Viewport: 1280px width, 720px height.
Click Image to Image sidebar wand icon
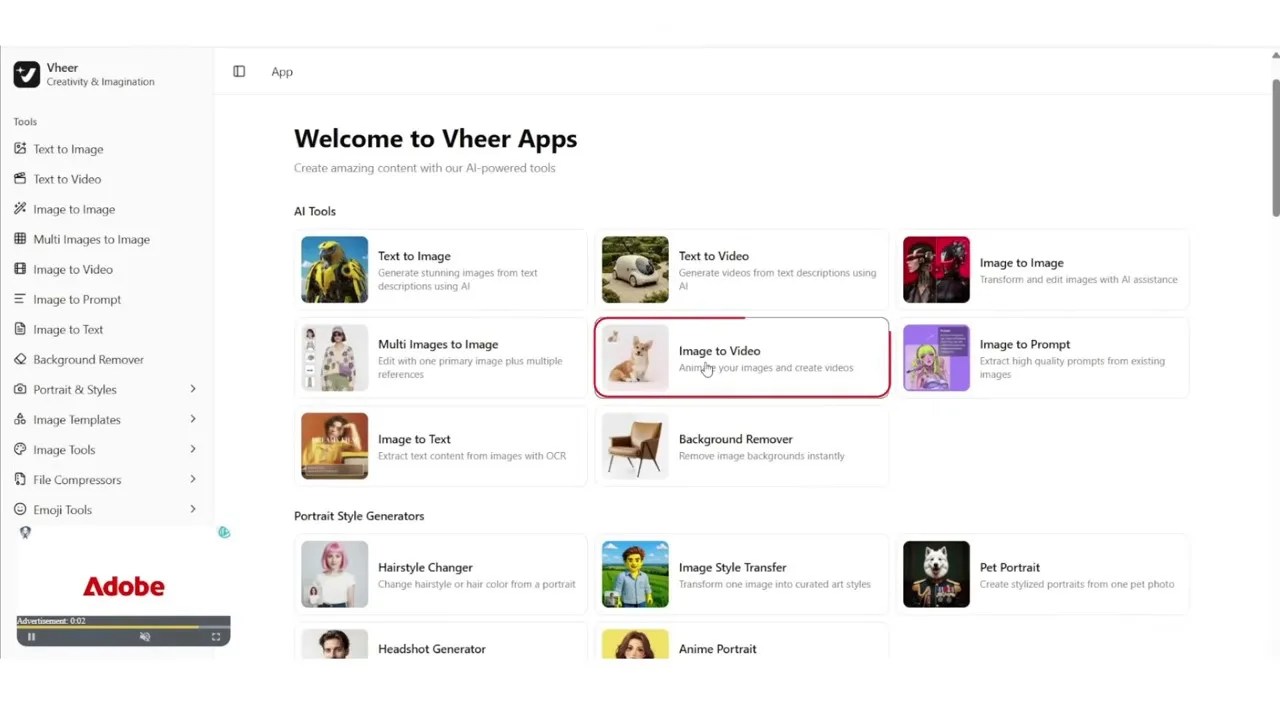click(20, 209)
